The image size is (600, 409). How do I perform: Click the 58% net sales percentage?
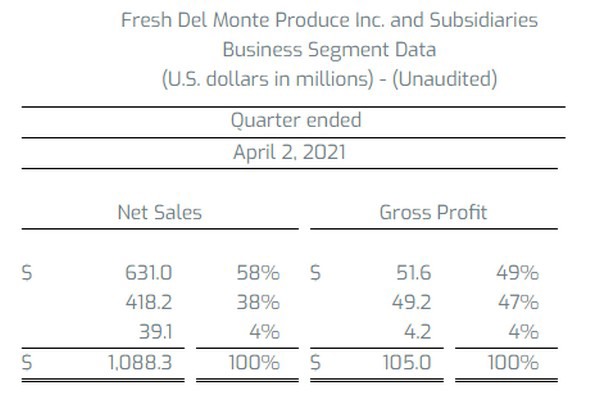(x=258, y=272)
